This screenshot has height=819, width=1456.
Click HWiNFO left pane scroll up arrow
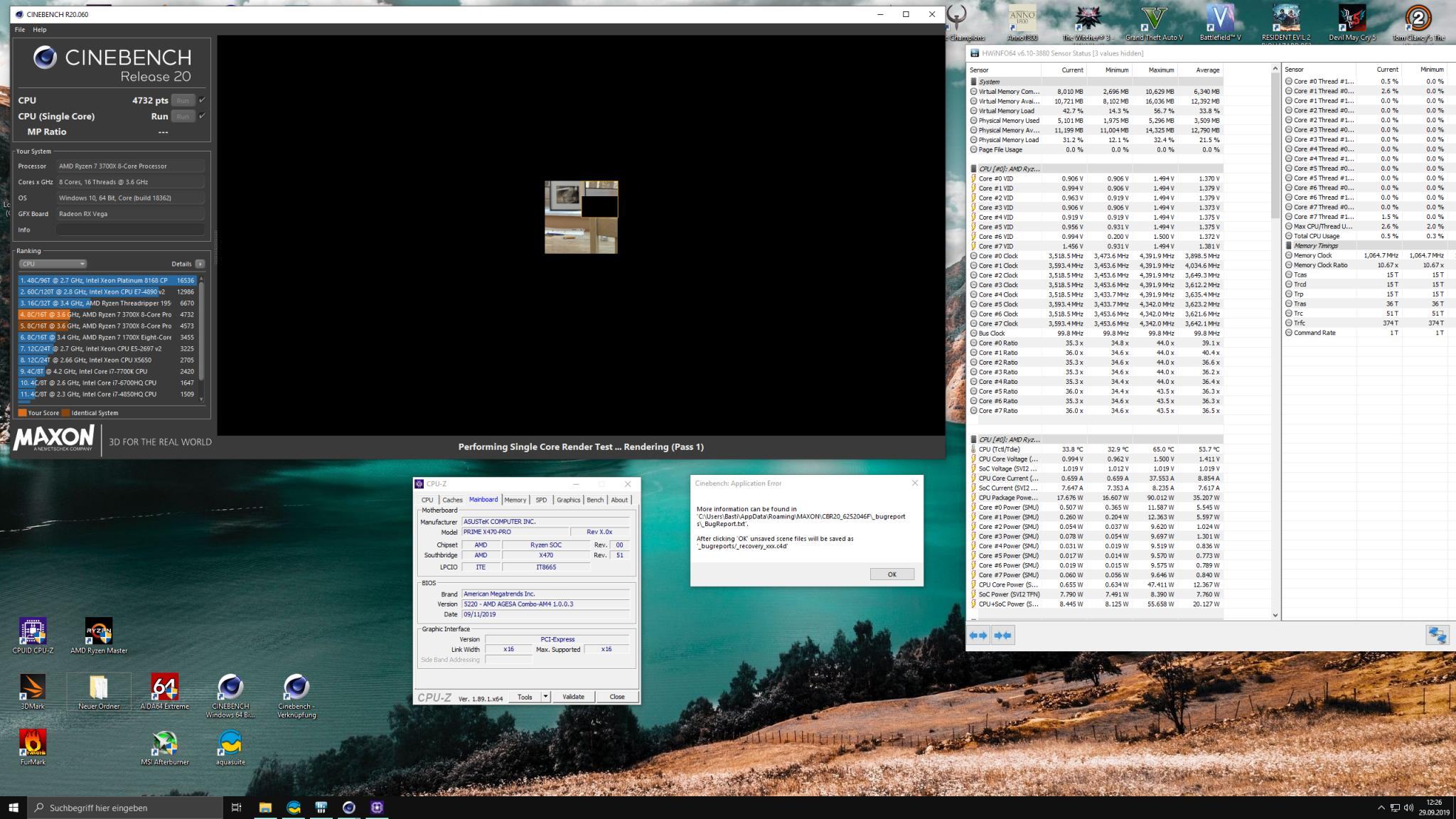pos(1275,69)
